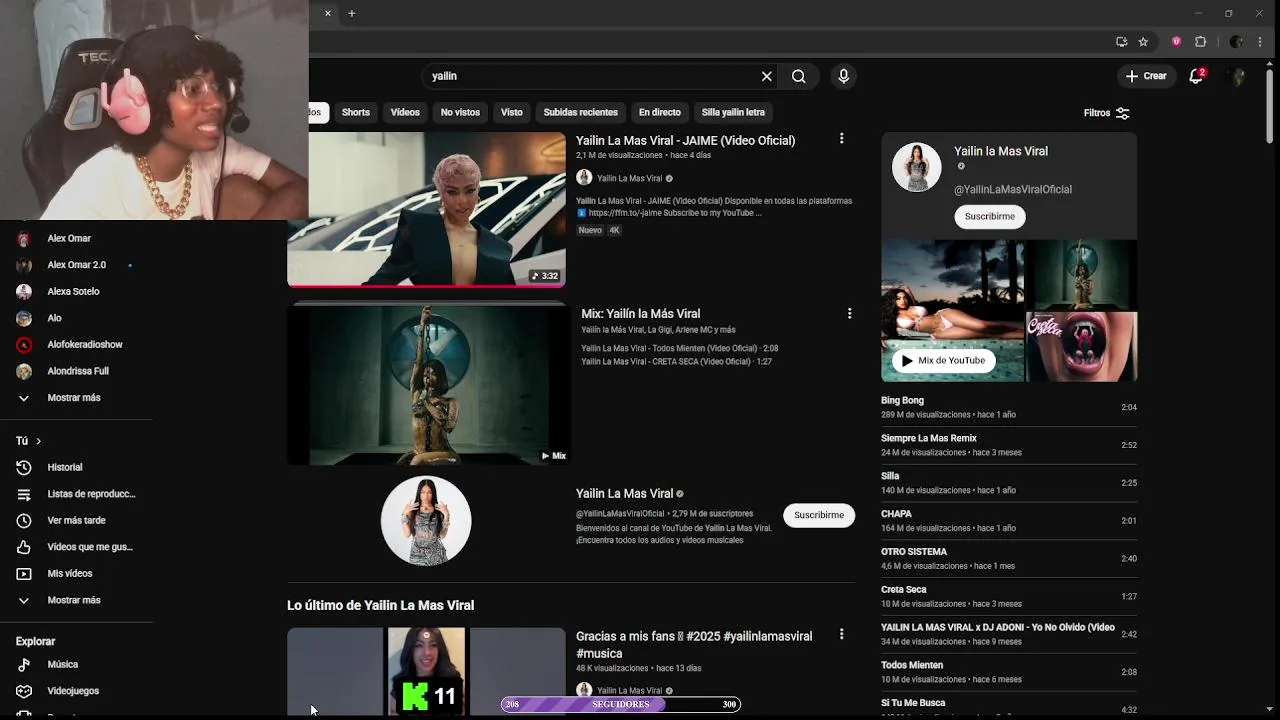The width and height of the screenshot is (1280, 720).
Task: Expand Mostrar más under Tú section
Action: (x=76, y=600)
